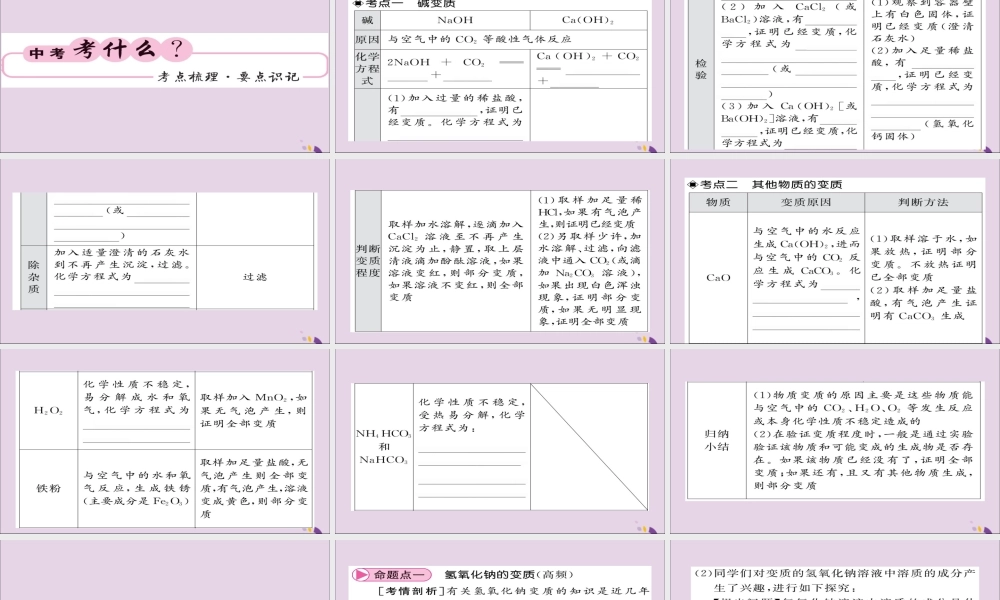The width and height of the screenshot is (1000, 600).
Task: Open the blank purple slide thumbnail in bottom row
Action: click(x=165, y=570)
